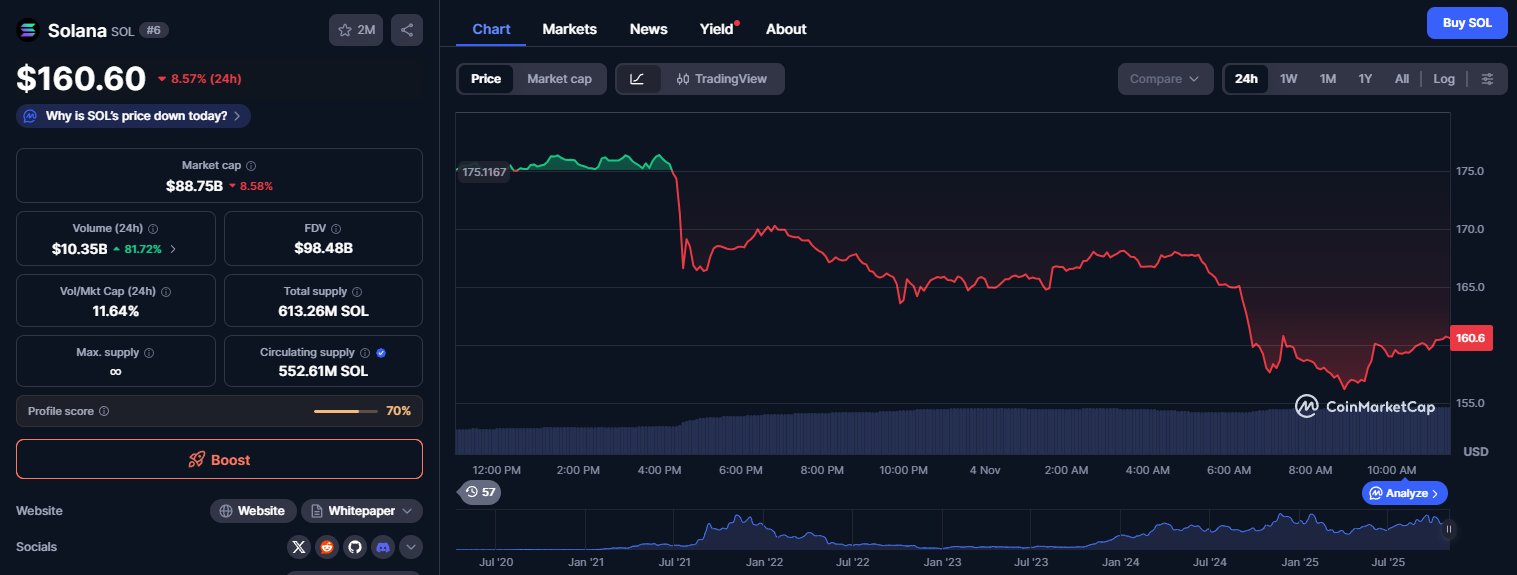Toggle the Log scale option

click(x=1444, y=79)
